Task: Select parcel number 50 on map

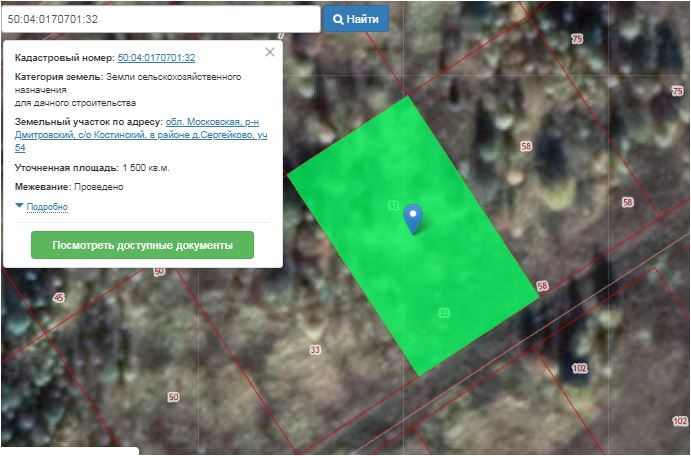Action: 173,398
